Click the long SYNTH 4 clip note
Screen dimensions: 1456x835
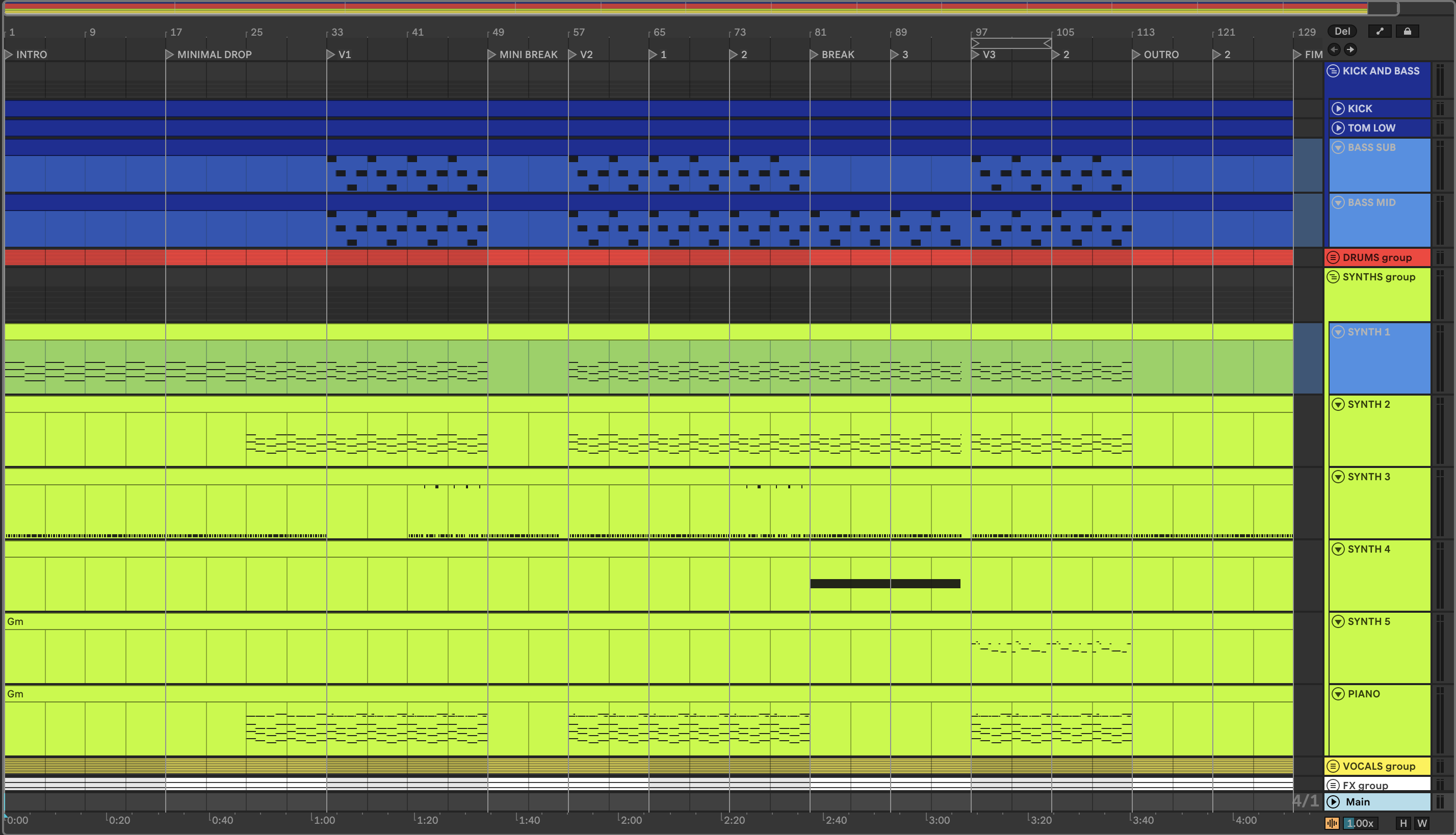885,584
